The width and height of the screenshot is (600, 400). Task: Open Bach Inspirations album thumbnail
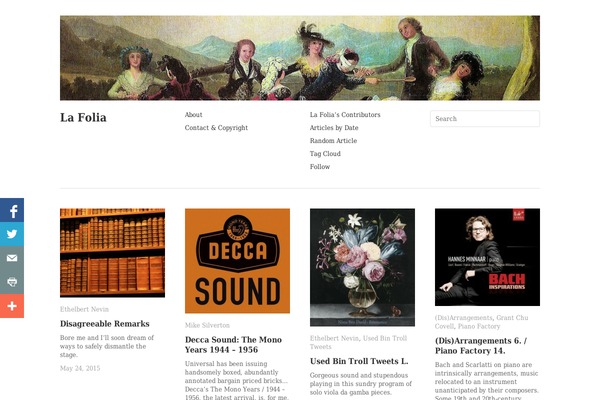(487, 257)
